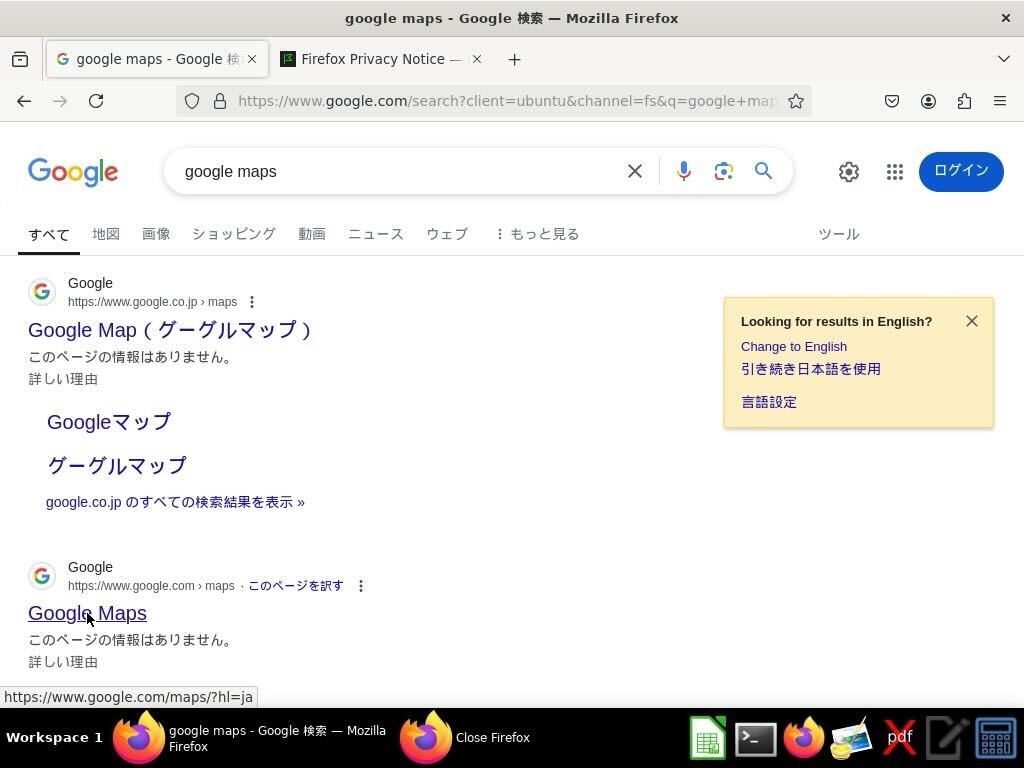
Task: Launch the spreadsheet app from the taskbar
Action: click(708, 738)
